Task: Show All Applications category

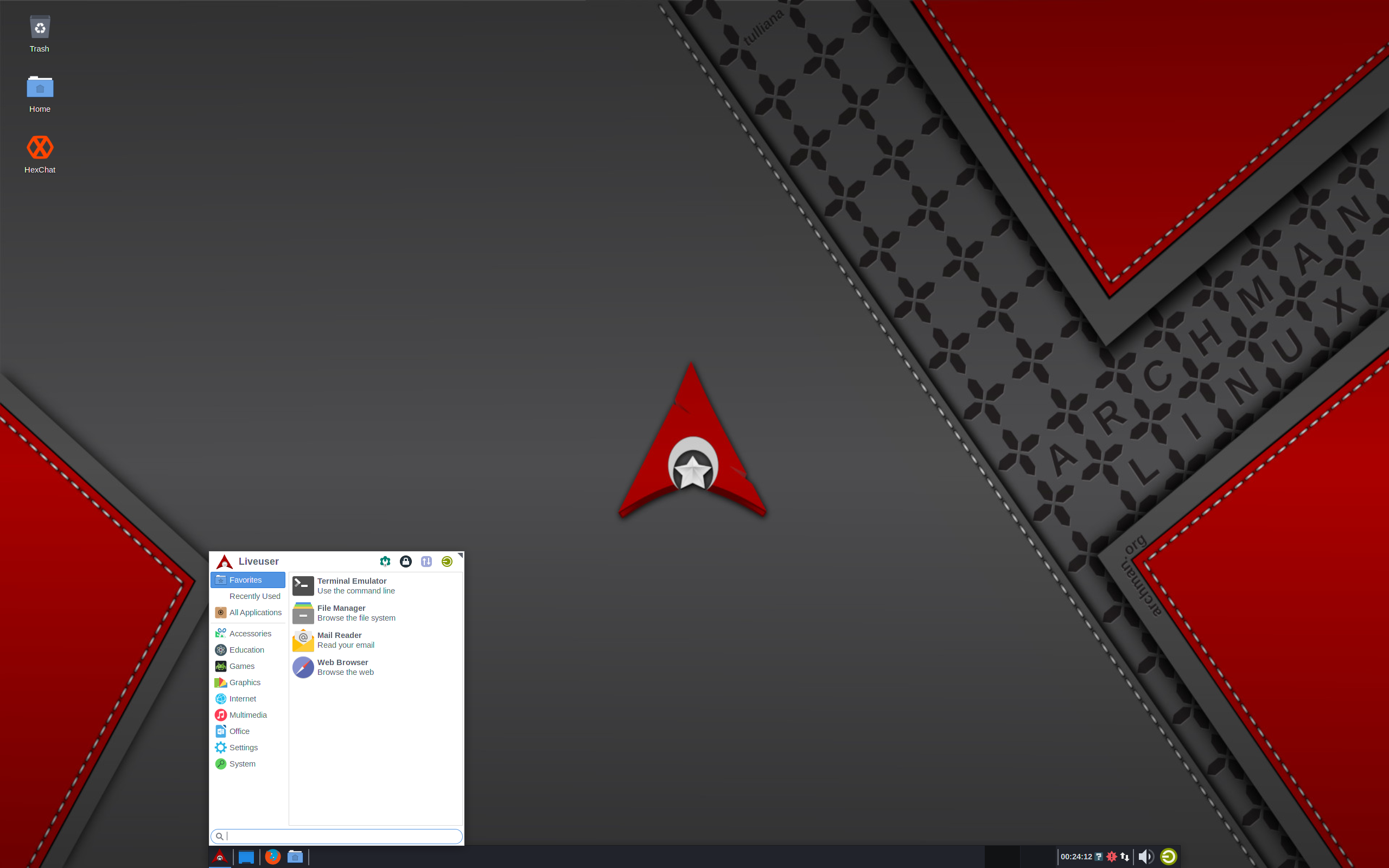Action: (x=248, y=612)
